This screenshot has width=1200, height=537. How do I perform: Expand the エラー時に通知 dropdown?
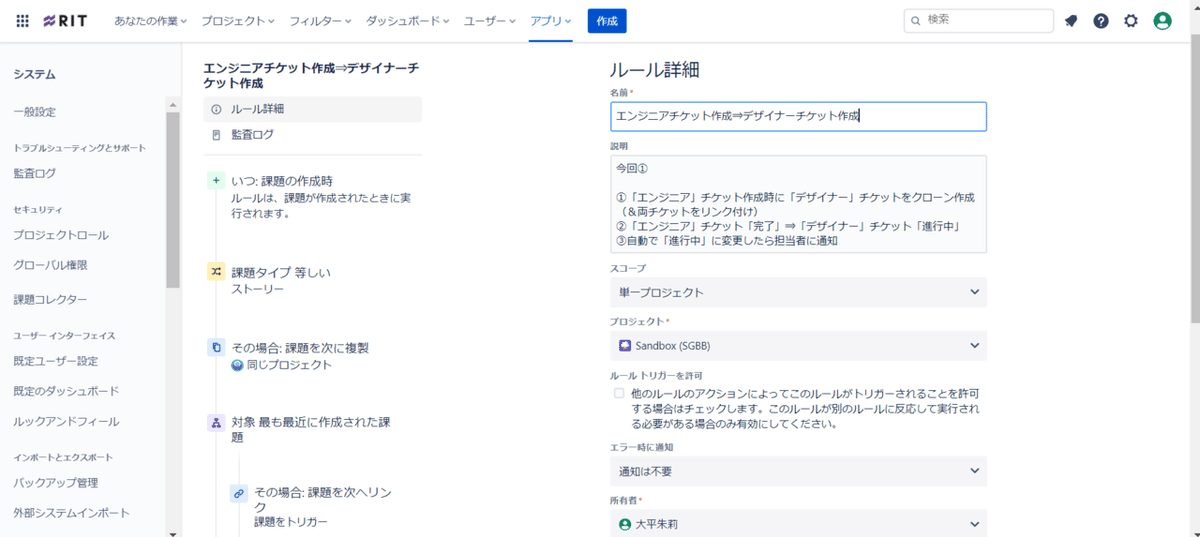[x=798, y=471]
